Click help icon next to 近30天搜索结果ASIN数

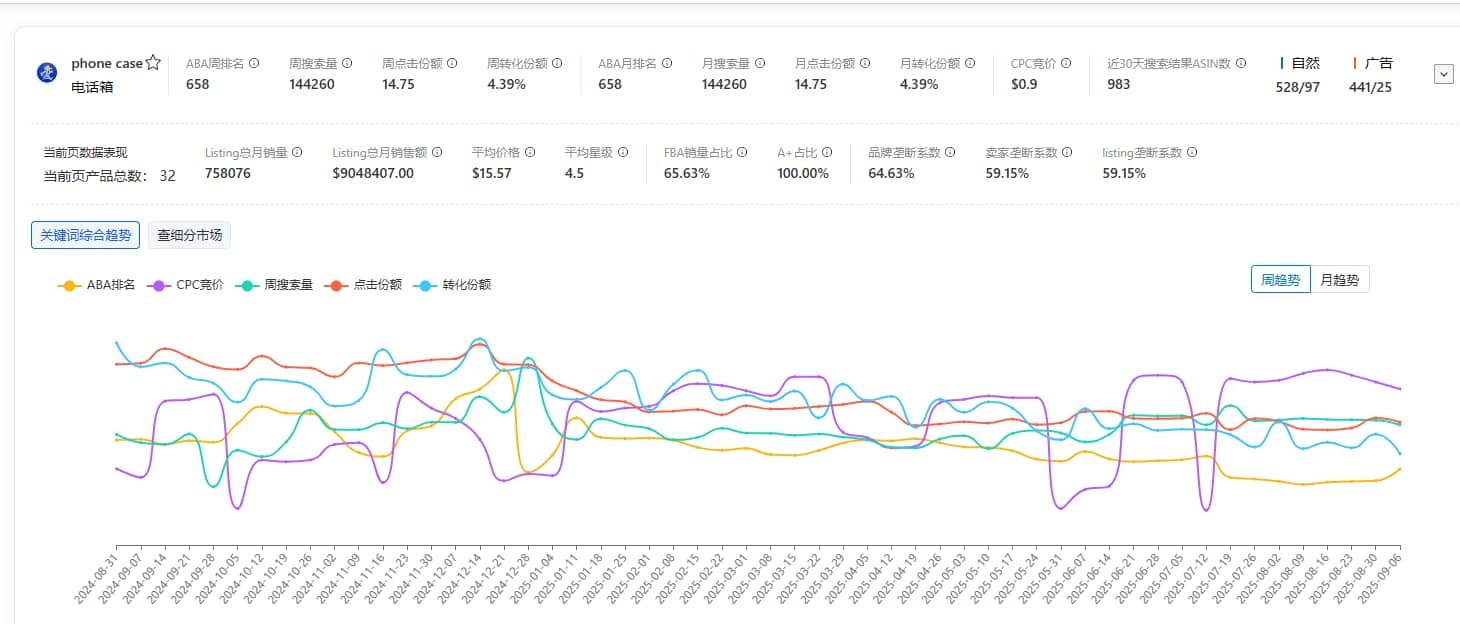(1241, 63)
